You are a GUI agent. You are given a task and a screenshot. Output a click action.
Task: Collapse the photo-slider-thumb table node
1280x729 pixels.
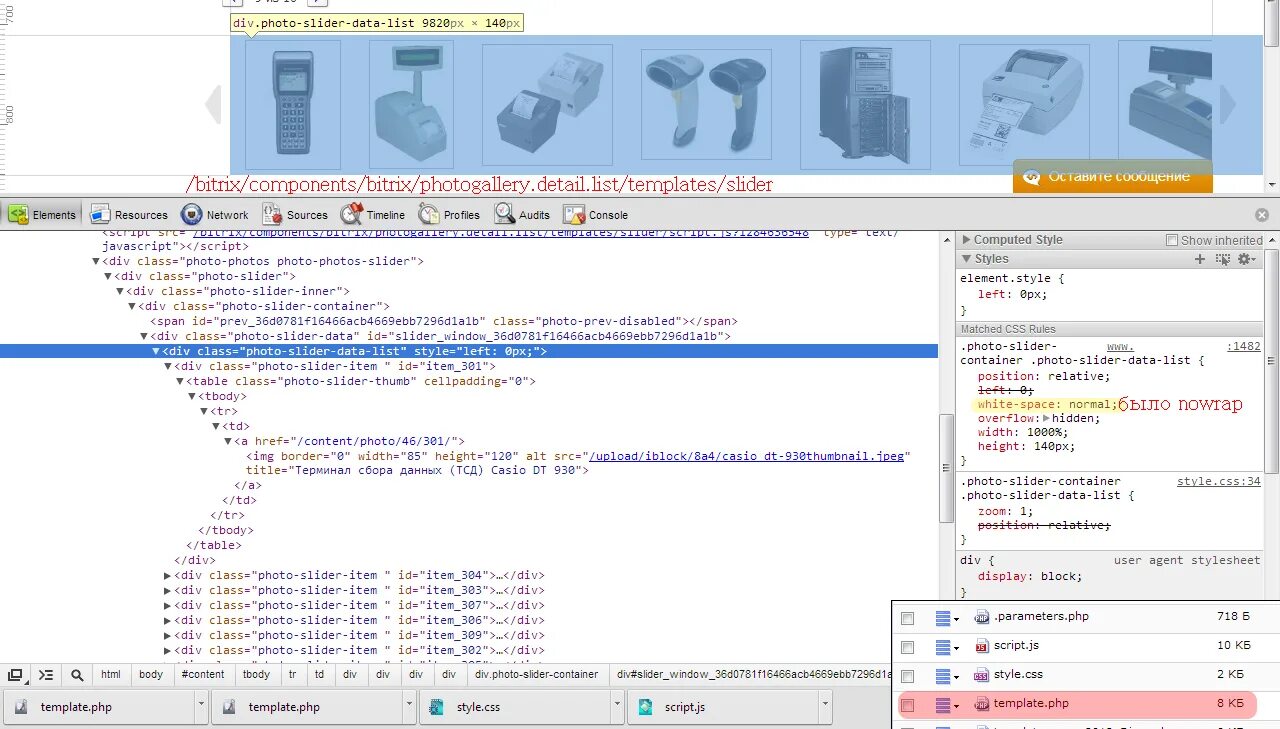point(180,382)
